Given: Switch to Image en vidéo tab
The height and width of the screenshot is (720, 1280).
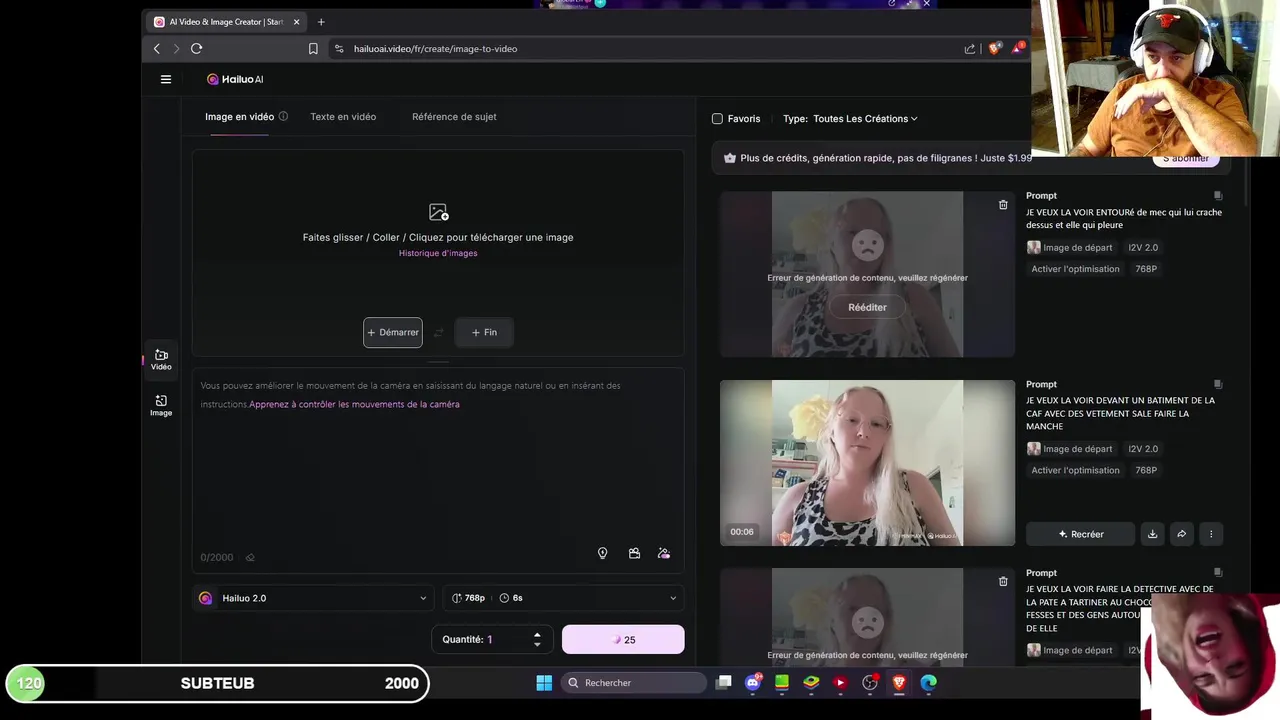Looking at the screenshot, I should coord(239,117).
